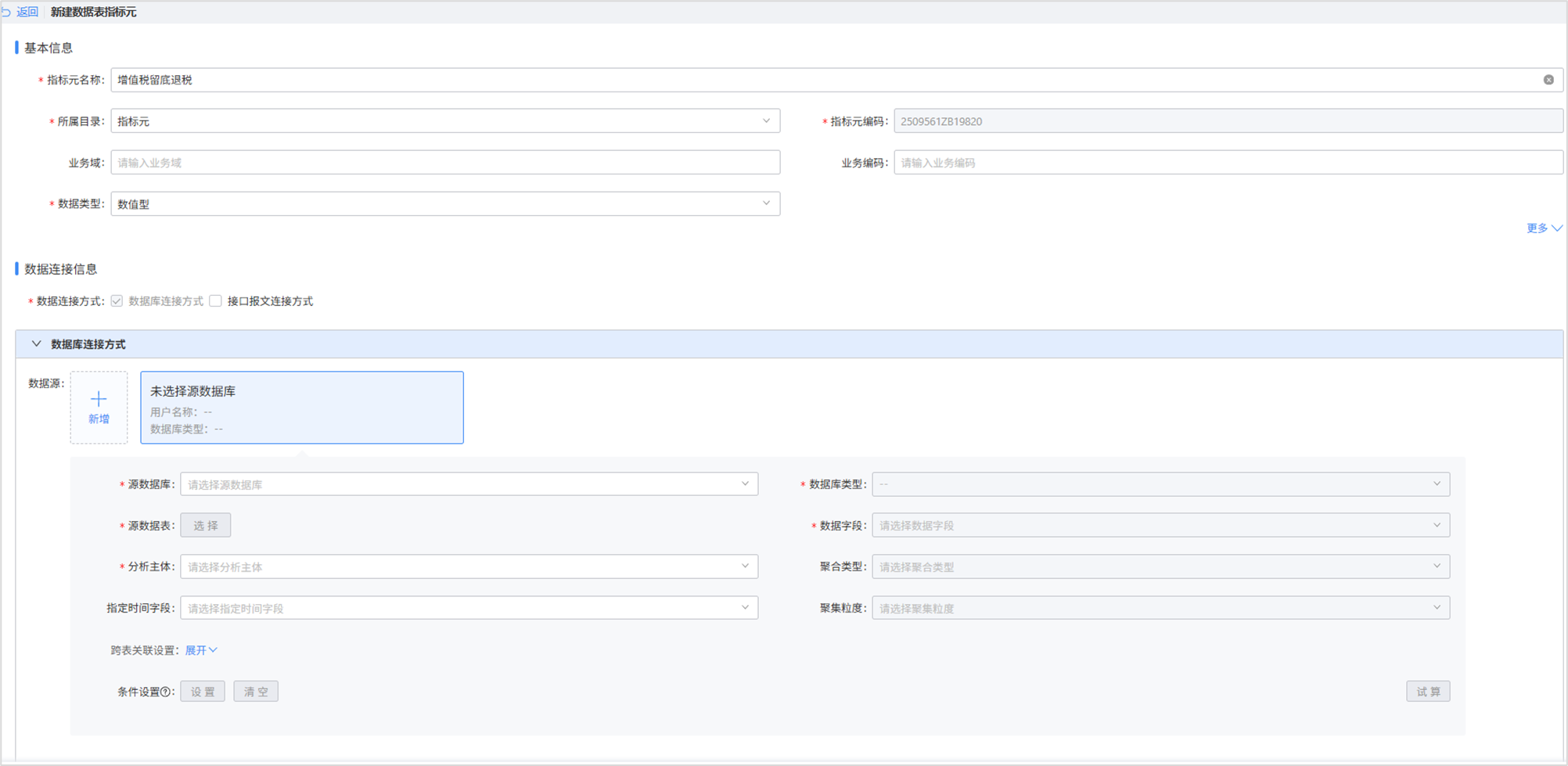Collapse the 数据库连接方式 panel chevron
Viewport: 1568px width, 766px height.
(x=36, y=344)
